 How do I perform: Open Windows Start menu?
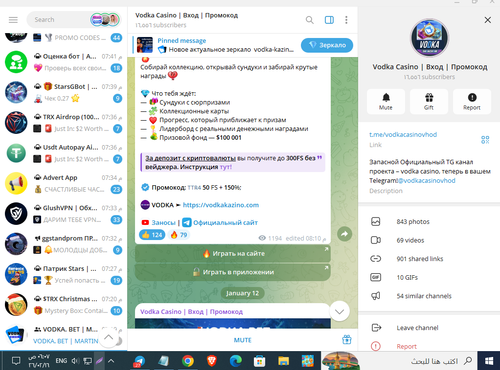[489, 361]
